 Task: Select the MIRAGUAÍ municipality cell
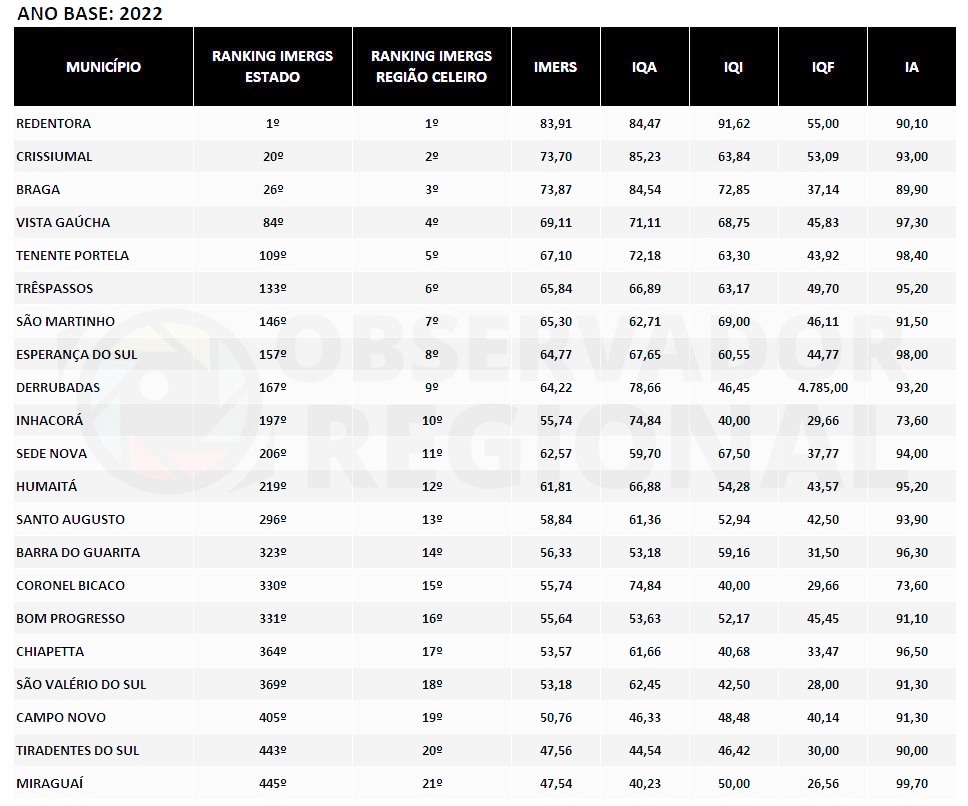(x=50, y=783)
